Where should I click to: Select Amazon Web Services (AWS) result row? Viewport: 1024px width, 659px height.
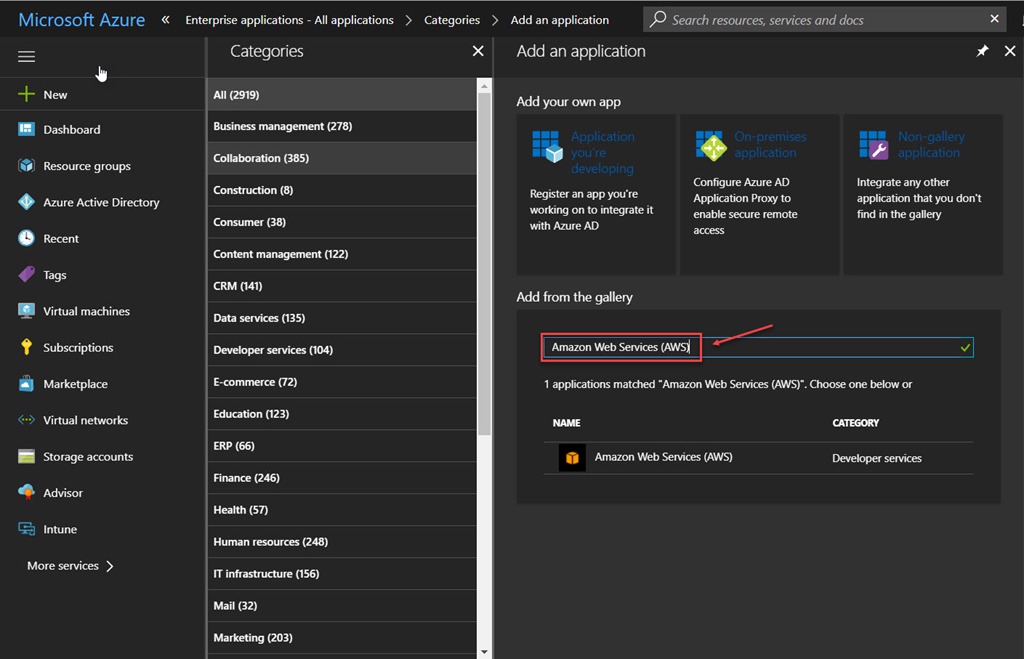click(x=758, y=458)
